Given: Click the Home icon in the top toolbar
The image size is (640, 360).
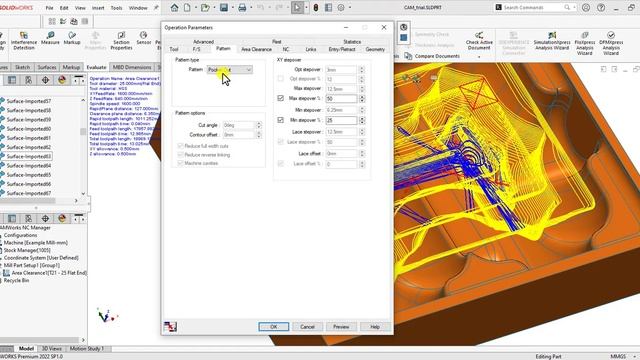Looking at the screenshot, I should [x=174, y=7].
